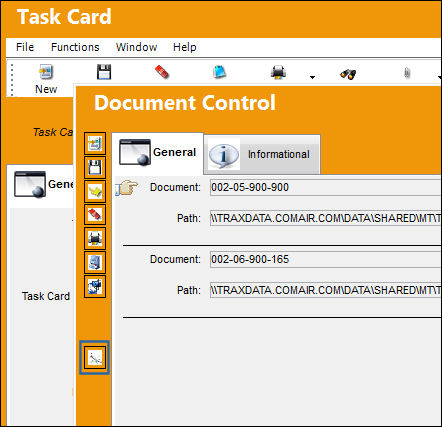Open the Functions menu

[75, 47]
